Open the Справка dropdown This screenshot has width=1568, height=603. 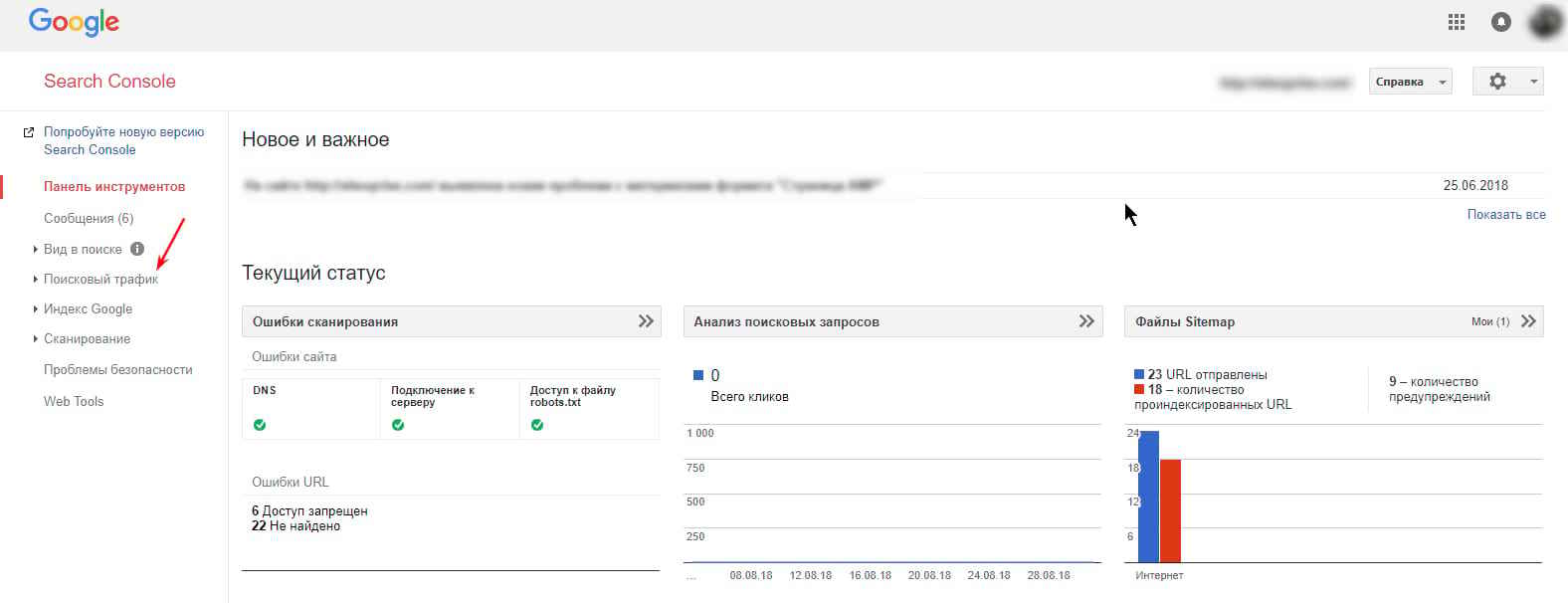(1411, 82)
